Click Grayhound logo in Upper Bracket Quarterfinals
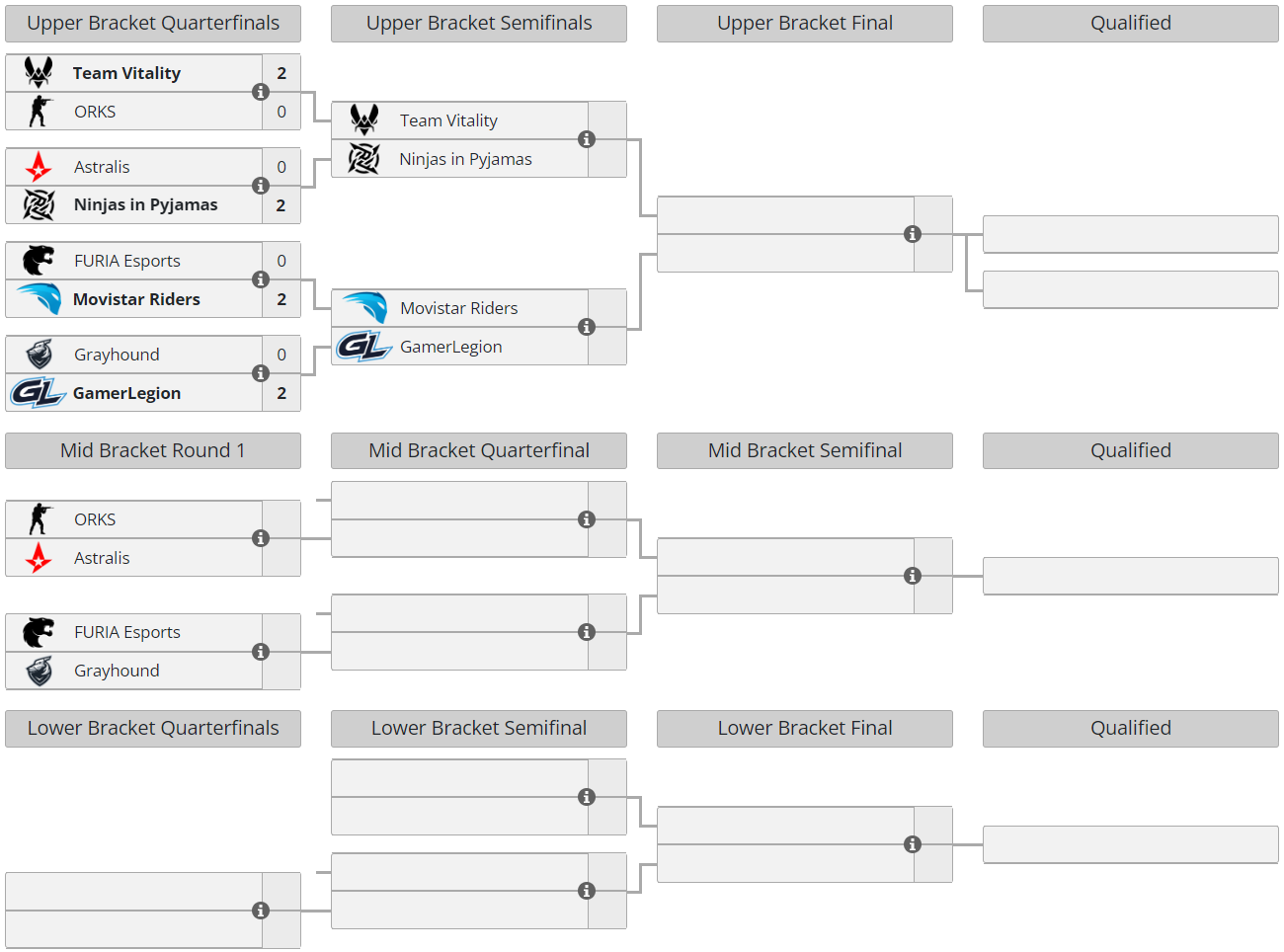This screenshot has height=952, width=1284. (x=39, y=355)
